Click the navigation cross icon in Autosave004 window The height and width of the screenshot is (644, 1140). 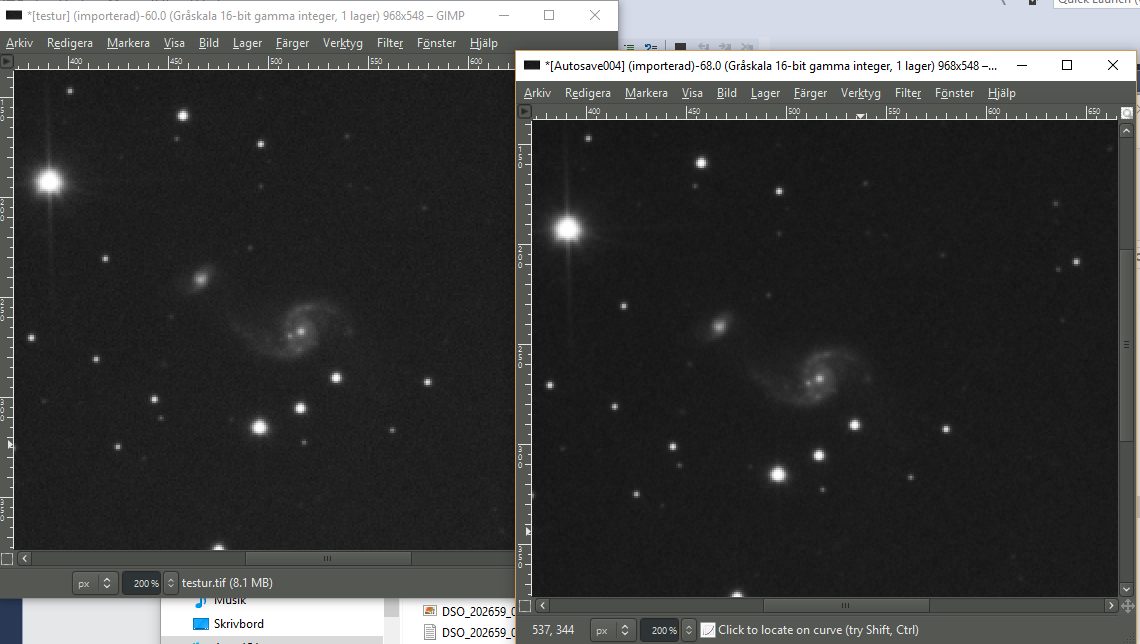click(x=1127, y=606)
